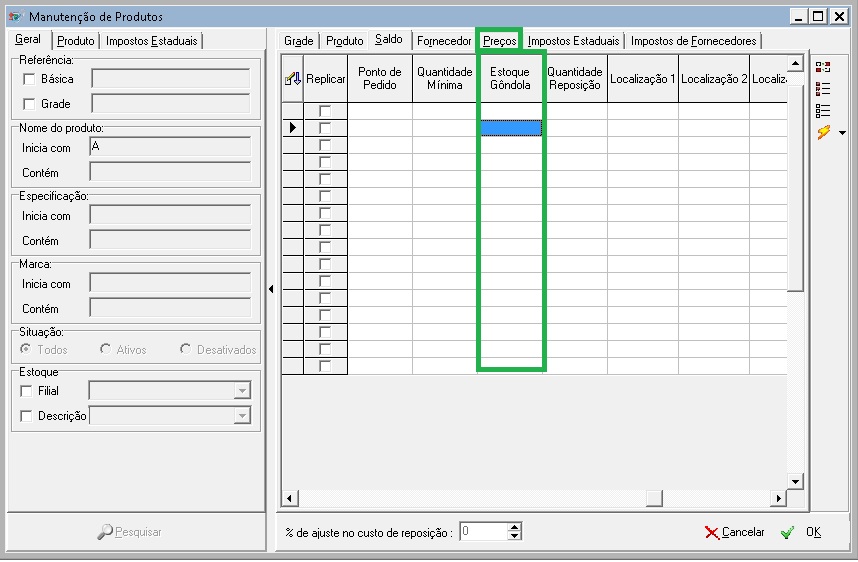The width and height of the screenshot is (858, 562).
Task: Click the adjustment percentage input field
Action: (484, 531)
